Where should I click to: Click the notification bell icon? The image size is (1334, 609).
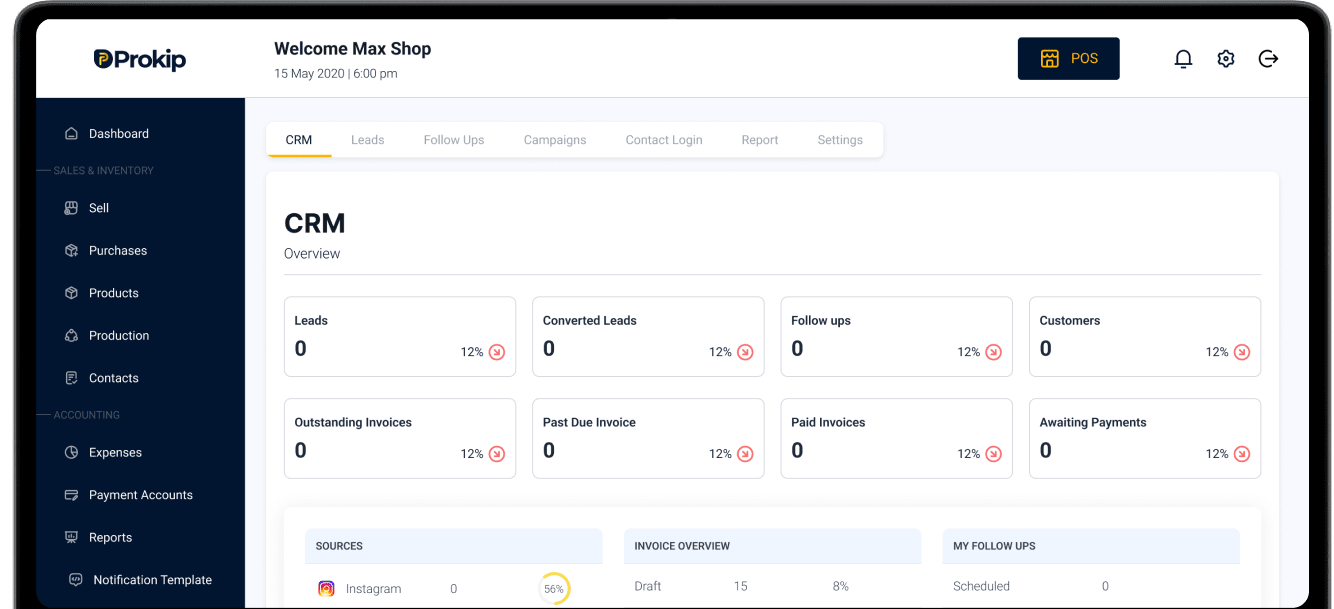[1183, 59]
